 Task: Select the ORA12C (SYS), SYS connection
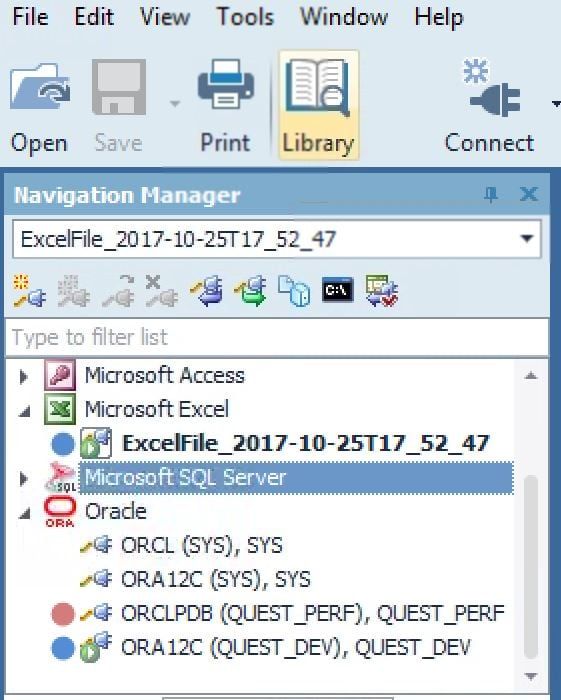pyautogui.click(x=216, y=579)
